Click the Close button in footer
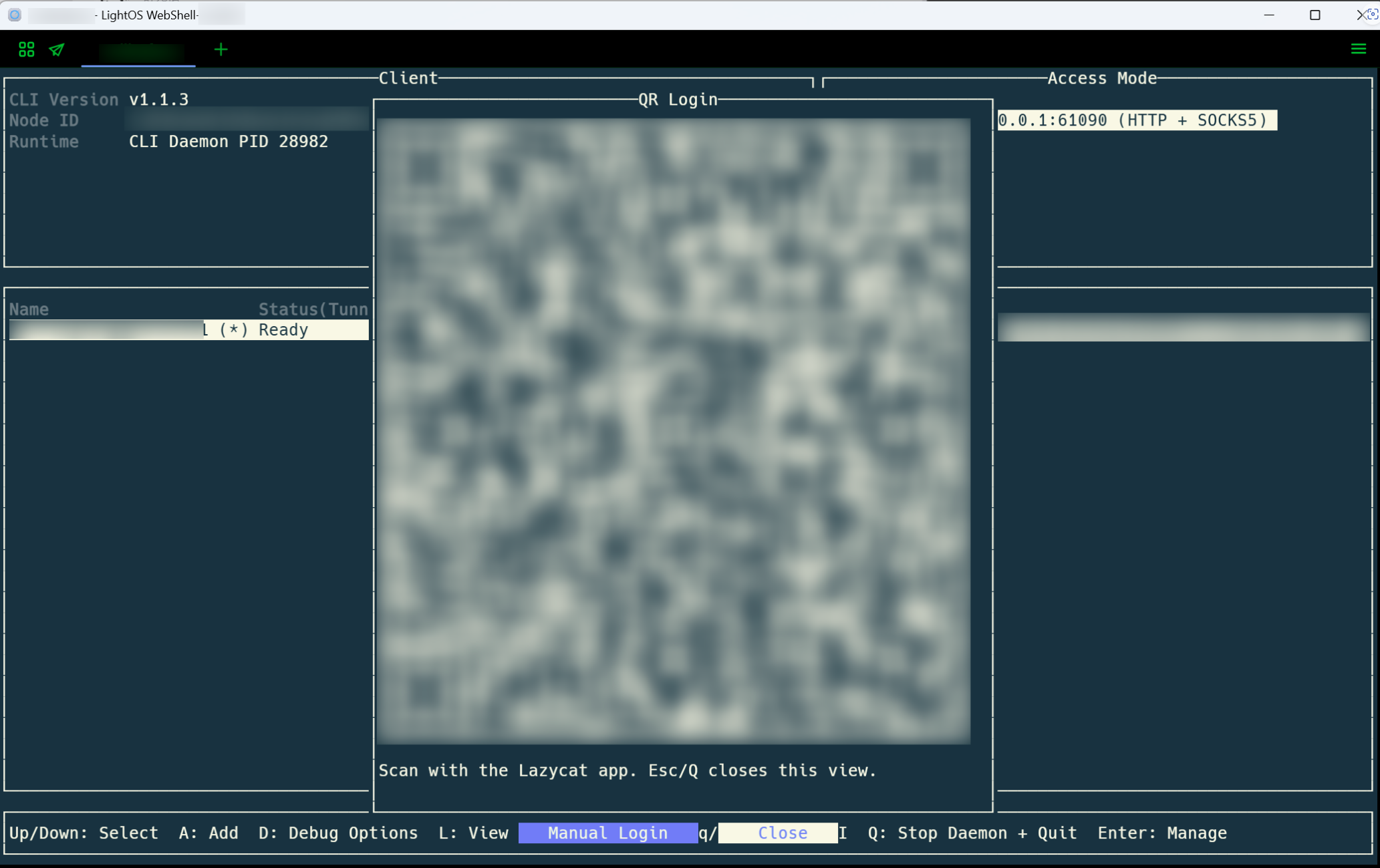This screenshot has height=868, width=1380. 779,833
